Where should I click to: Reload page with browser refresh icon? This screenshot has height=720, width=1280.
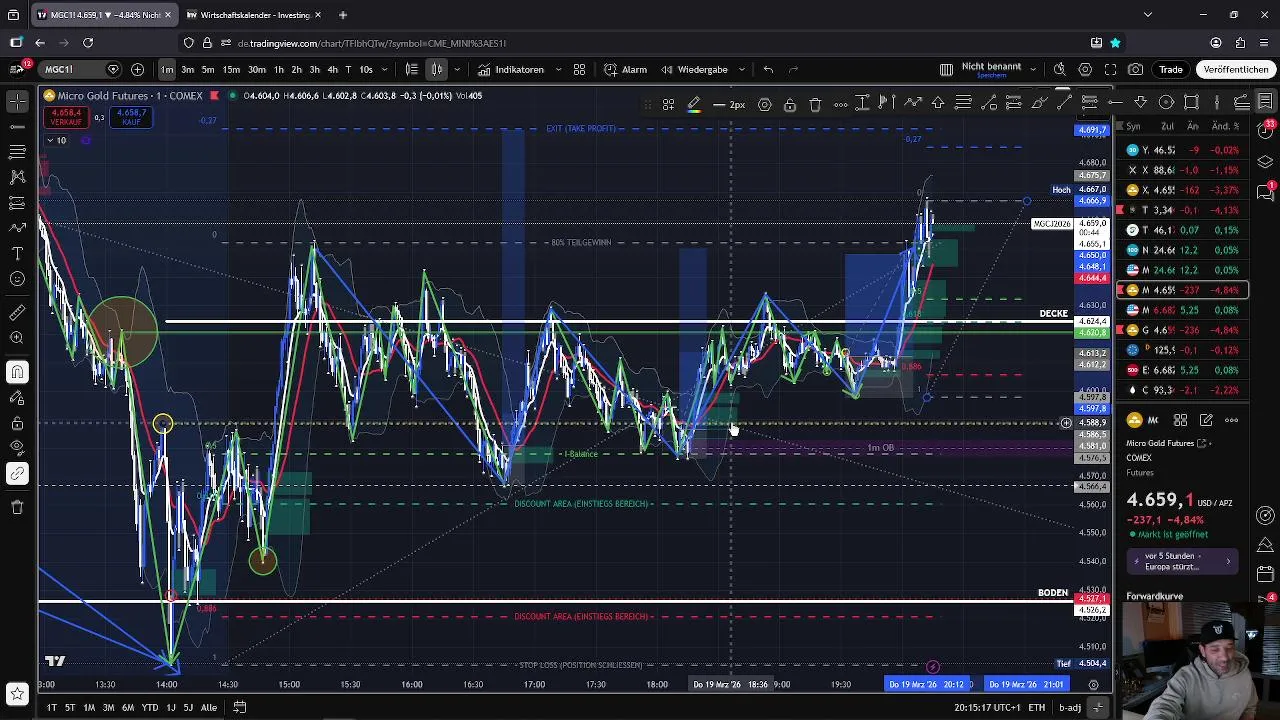88,43
